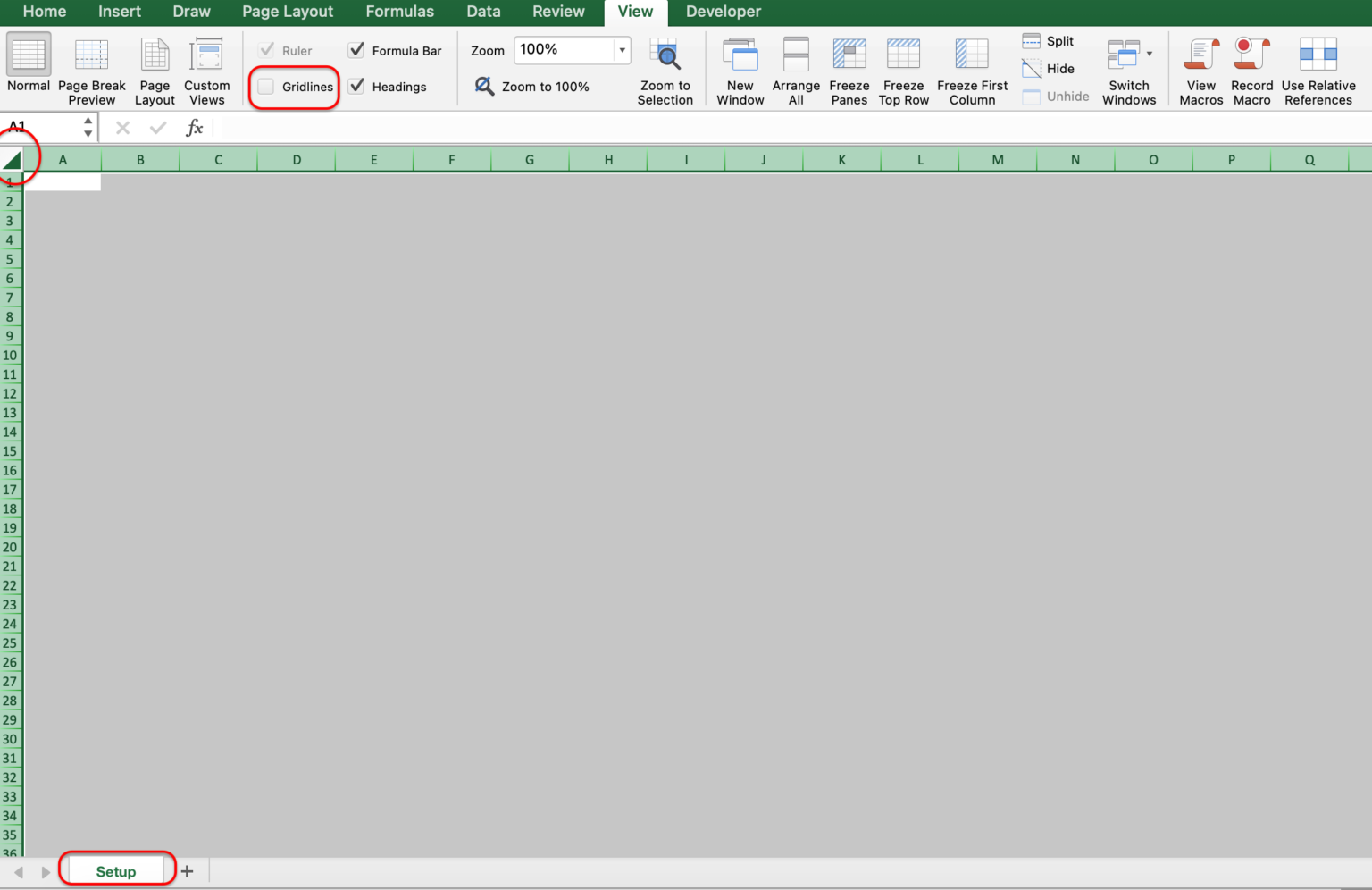Enable Use Relative References
The height and width of the screenshot is (890, 1372).
1318,67
